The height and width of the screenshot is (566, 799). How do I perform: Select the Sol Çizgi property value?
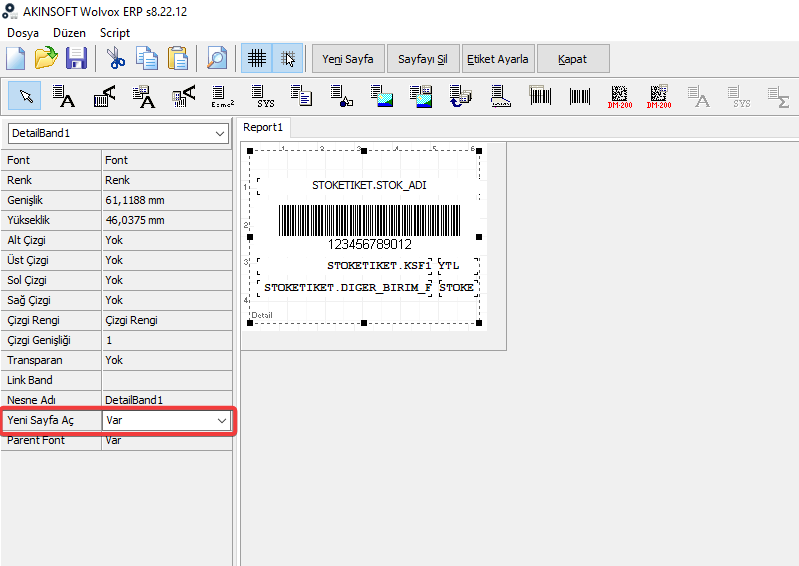167,280
